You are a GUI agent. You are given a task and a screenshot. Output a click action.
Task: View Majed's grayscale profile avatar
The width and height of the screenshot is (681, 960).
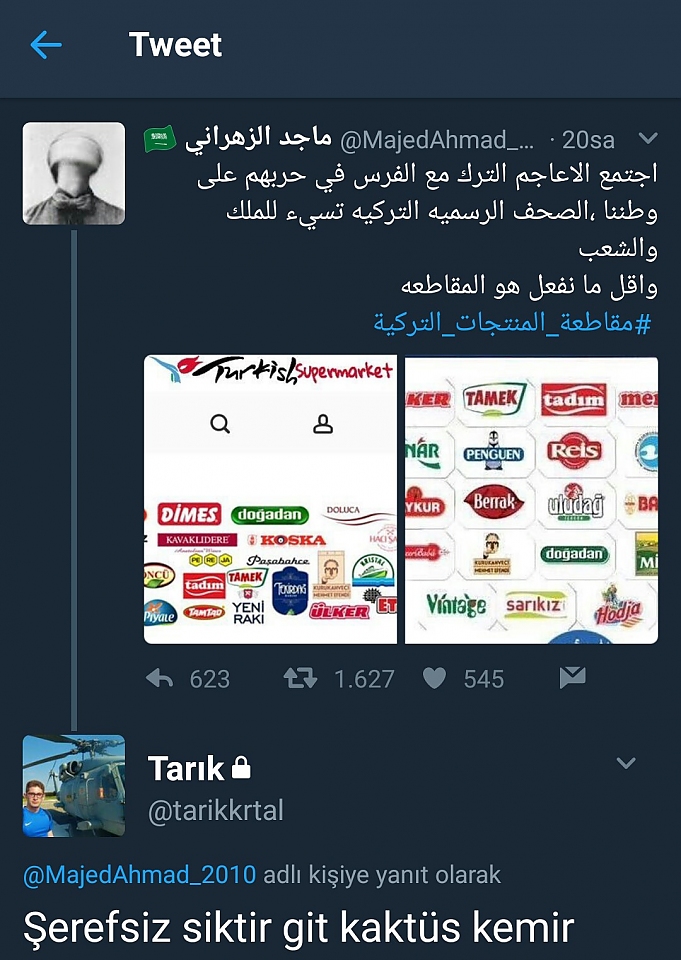pyautogui.click(x=74, y=173)
